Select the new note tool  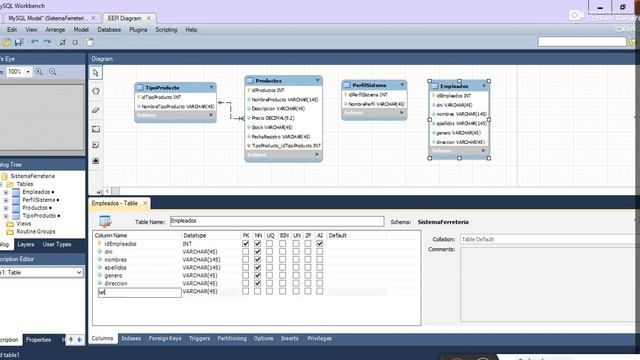click(96, 145)
